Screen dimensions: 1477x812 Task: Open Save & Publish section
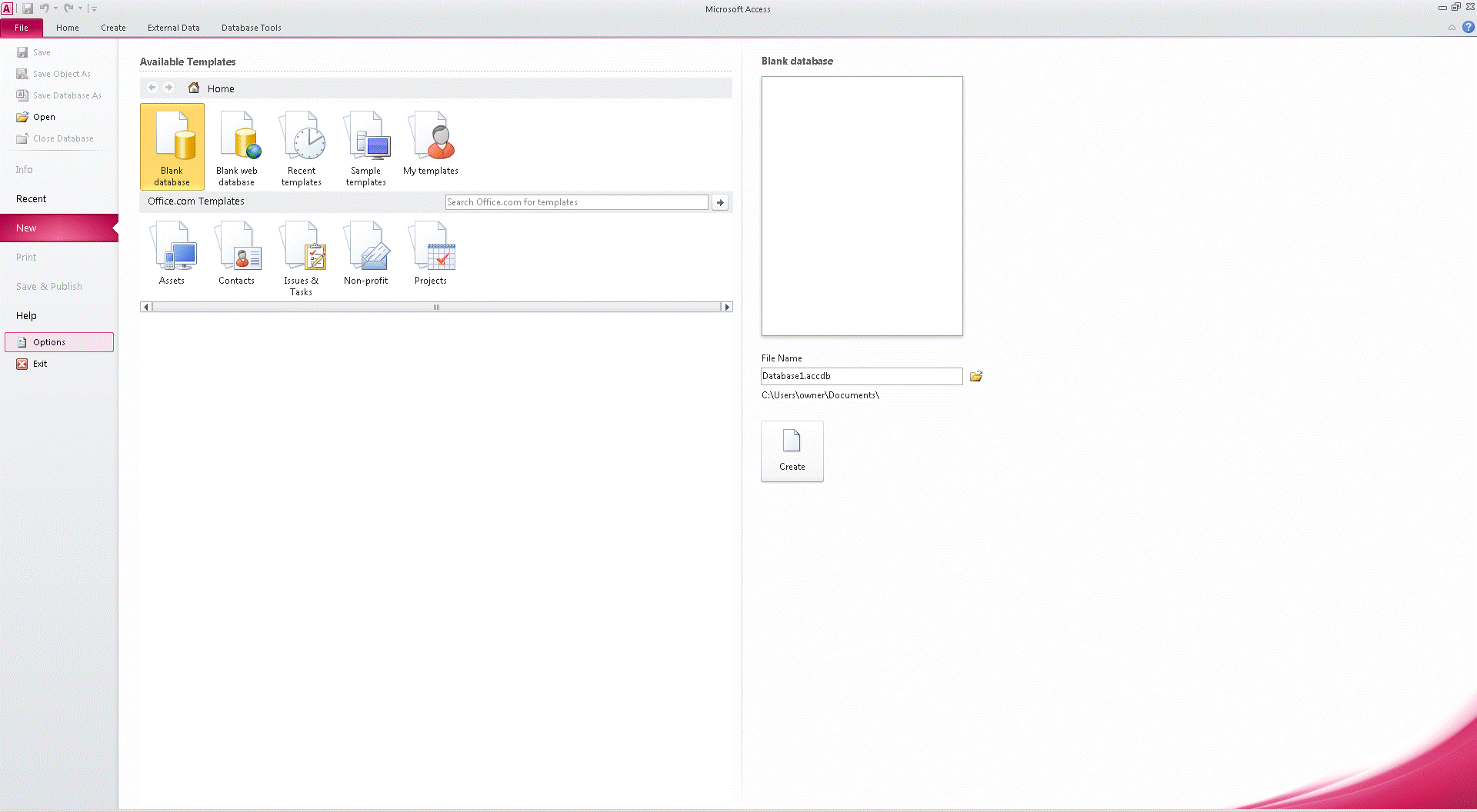[x=59, y=286]
